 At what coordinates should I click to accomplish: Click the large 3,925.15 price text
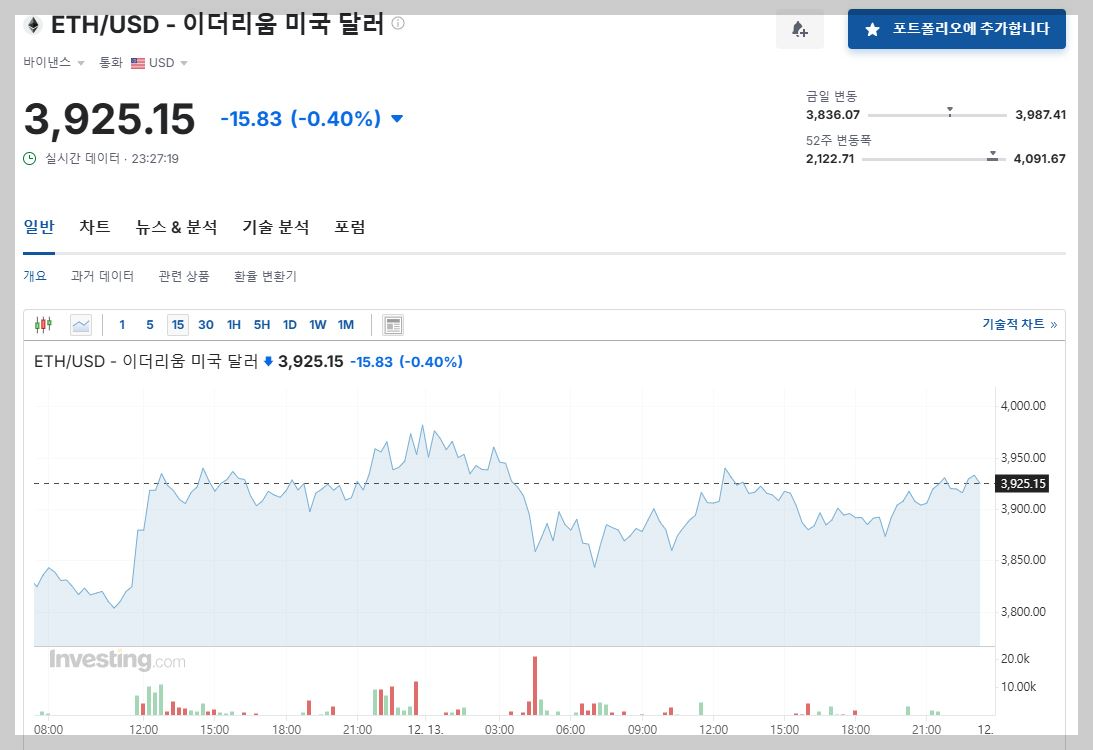point(109,119)
